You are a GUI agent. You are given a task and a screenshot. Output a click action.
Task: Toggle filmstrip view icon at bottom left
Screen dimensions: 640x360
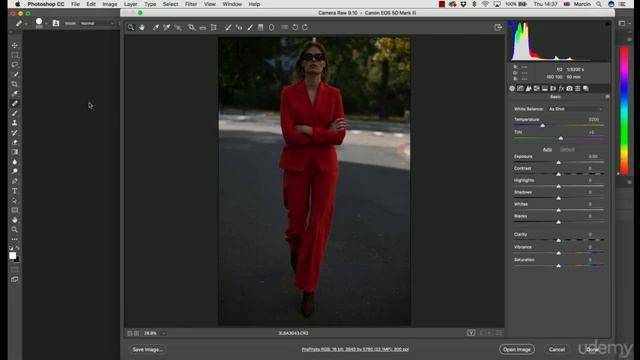point(133,333)
